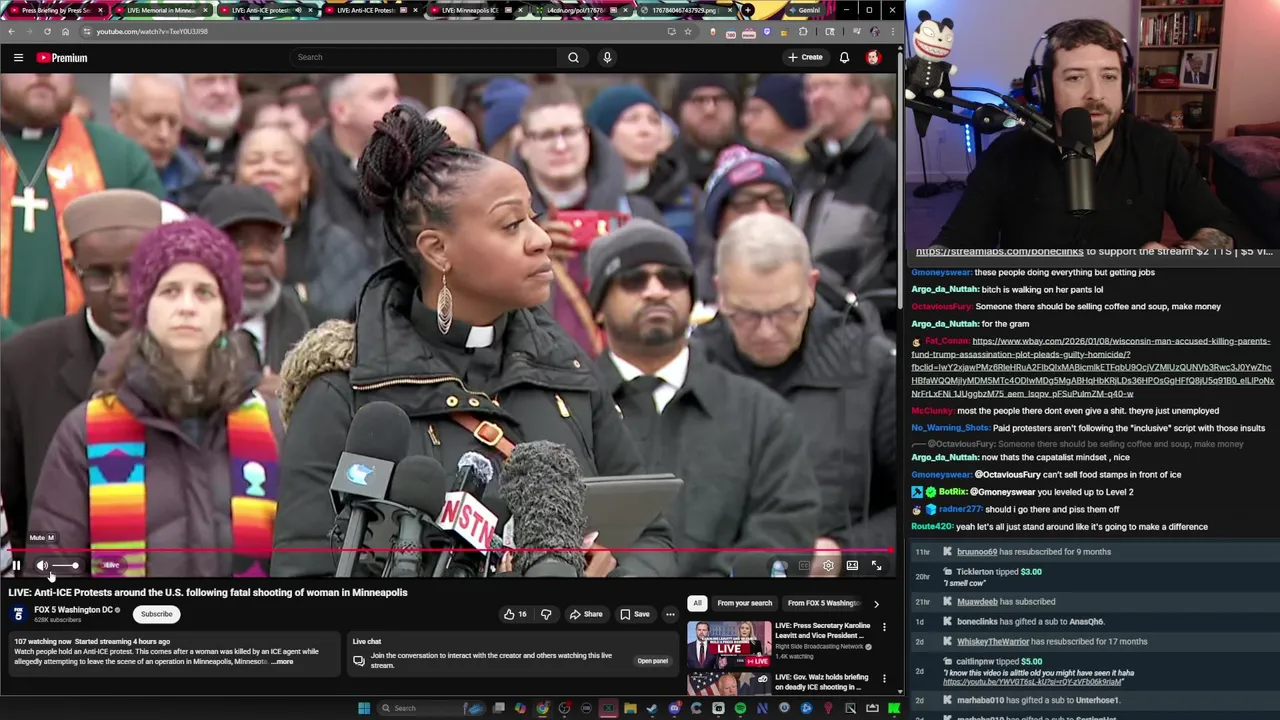The width and height of the screenshot is (1280, 720).
Task: Open Gov. Walz holds briefing video
Action: pos(729,683)
